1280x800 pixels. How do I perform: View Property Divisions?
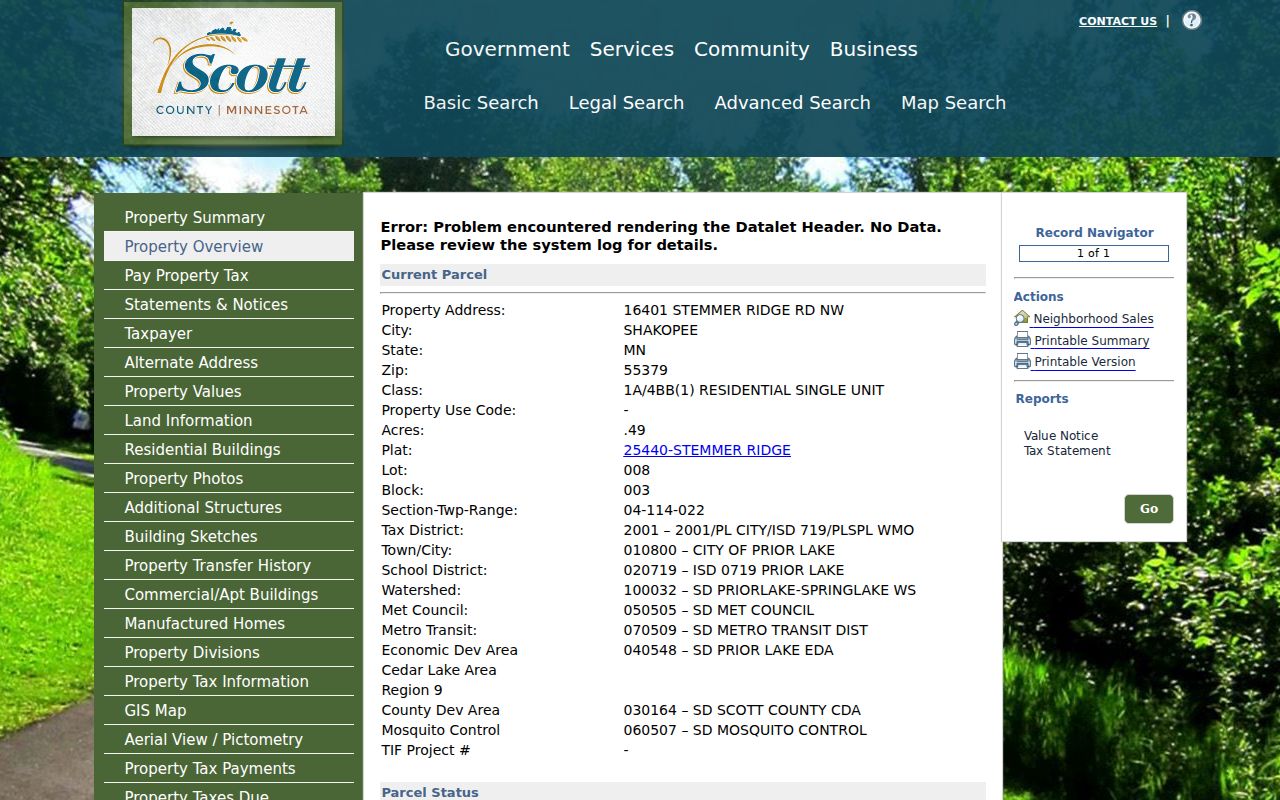coord(229,652)
